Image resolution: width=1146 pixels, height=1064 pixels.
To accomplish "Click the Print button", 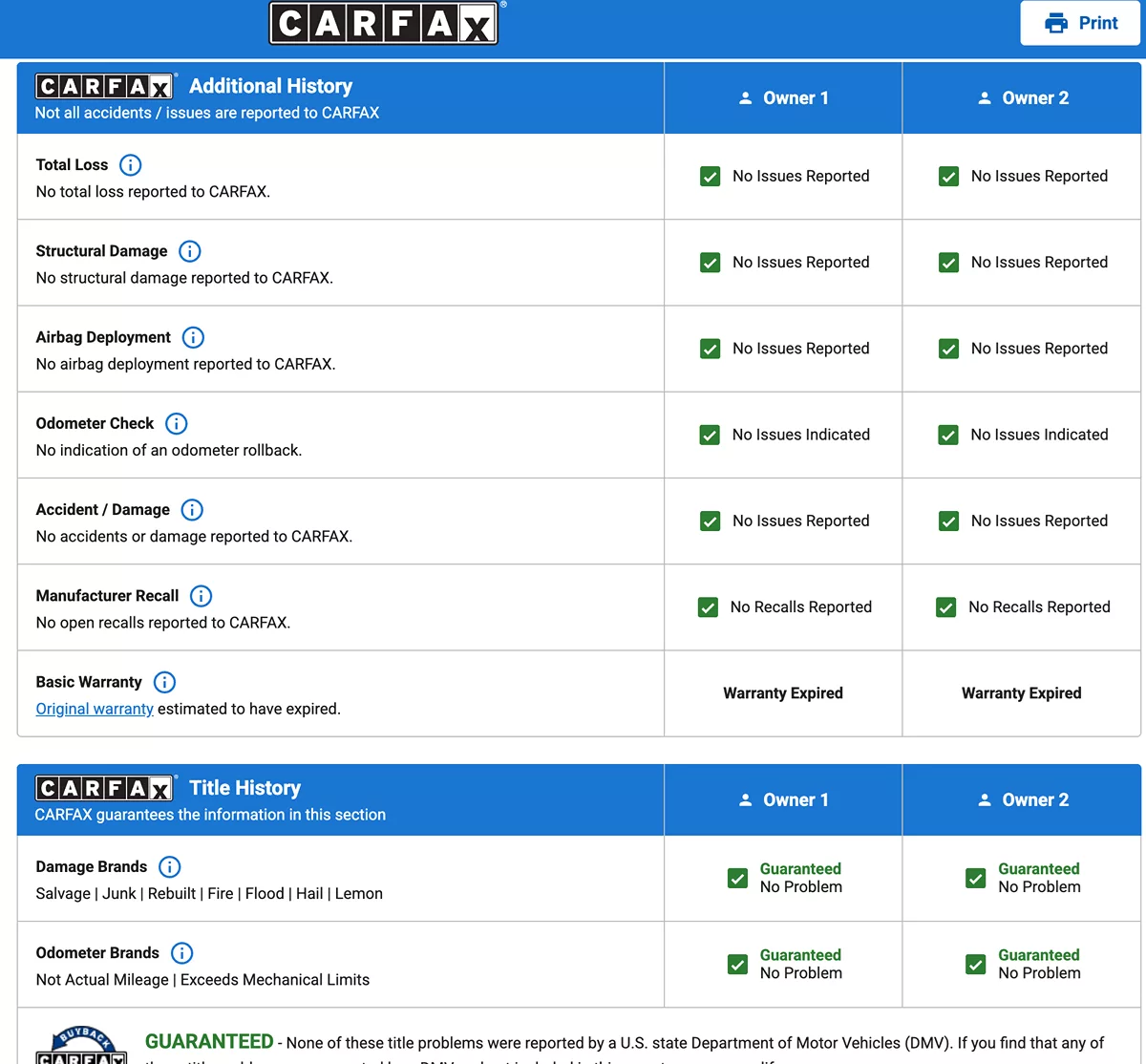I will click(1080, 23).
